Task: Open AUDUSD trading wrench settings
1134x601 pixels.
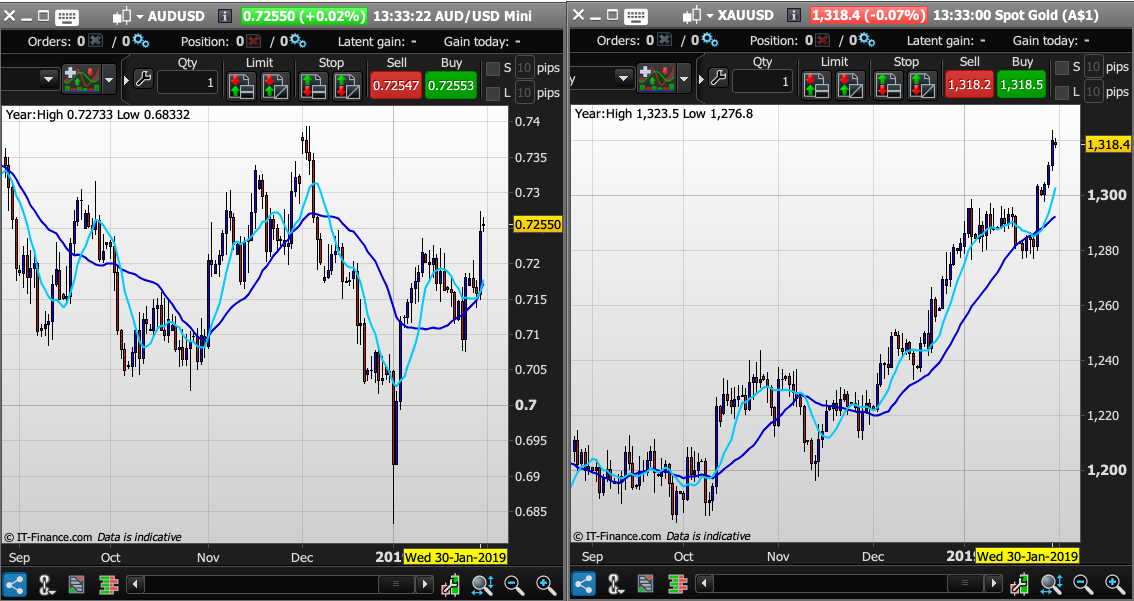Action: [x=143, y=78]
